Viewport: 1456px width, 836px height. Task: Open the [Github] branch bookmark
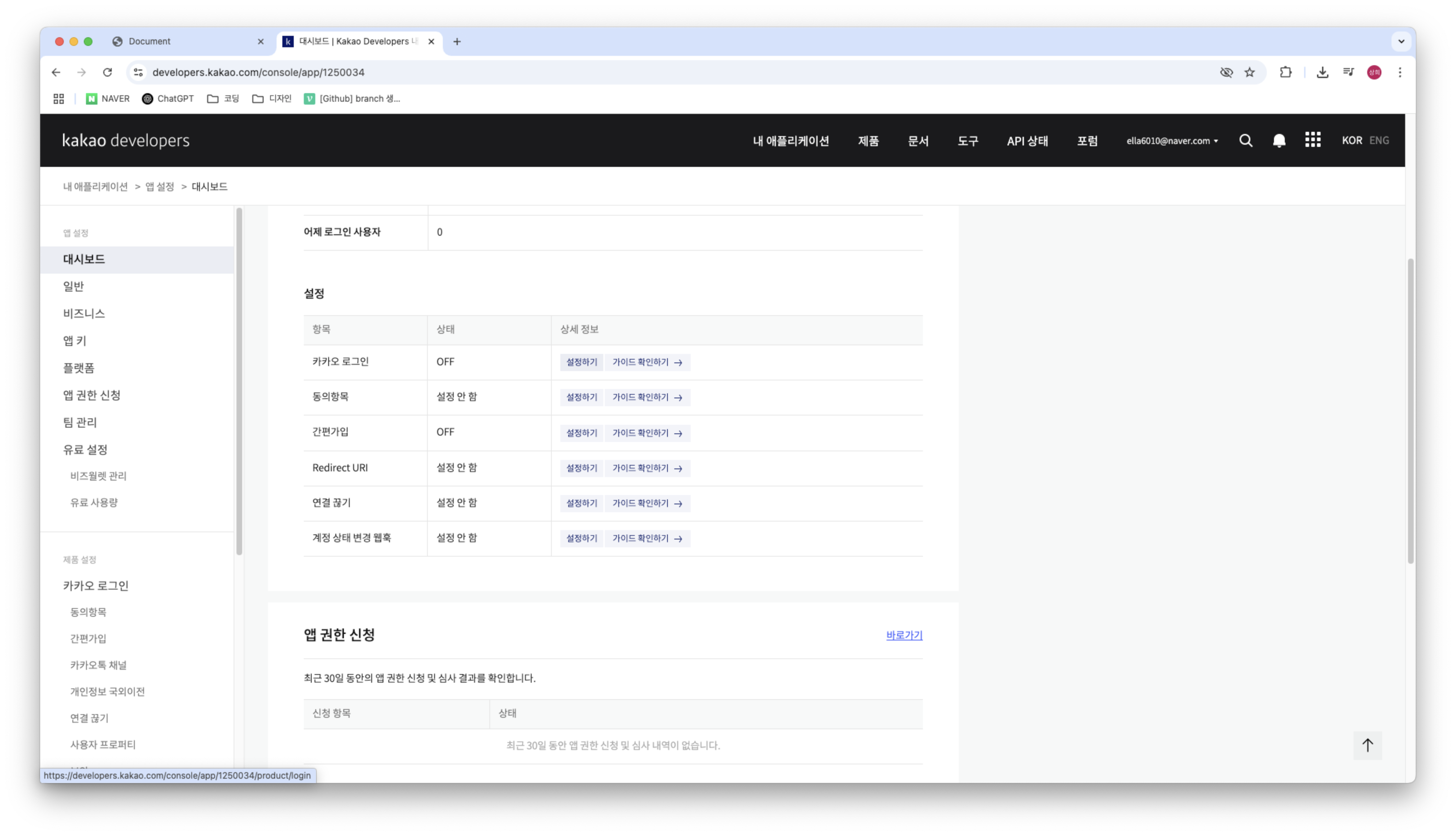(x=352, y=99)
